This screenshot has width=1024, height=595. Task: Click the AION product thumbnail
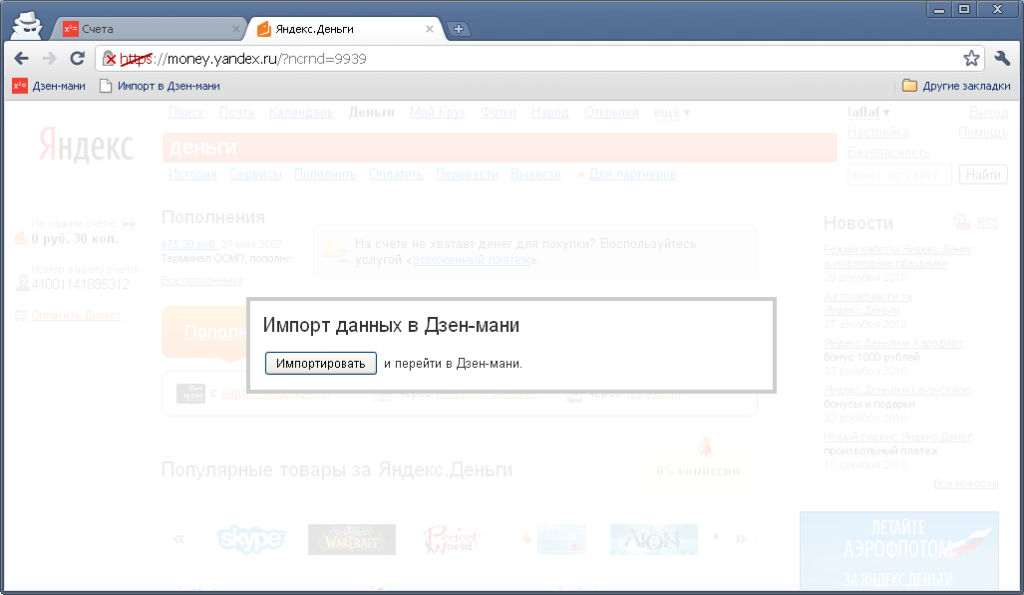click(x=654, y=539)
